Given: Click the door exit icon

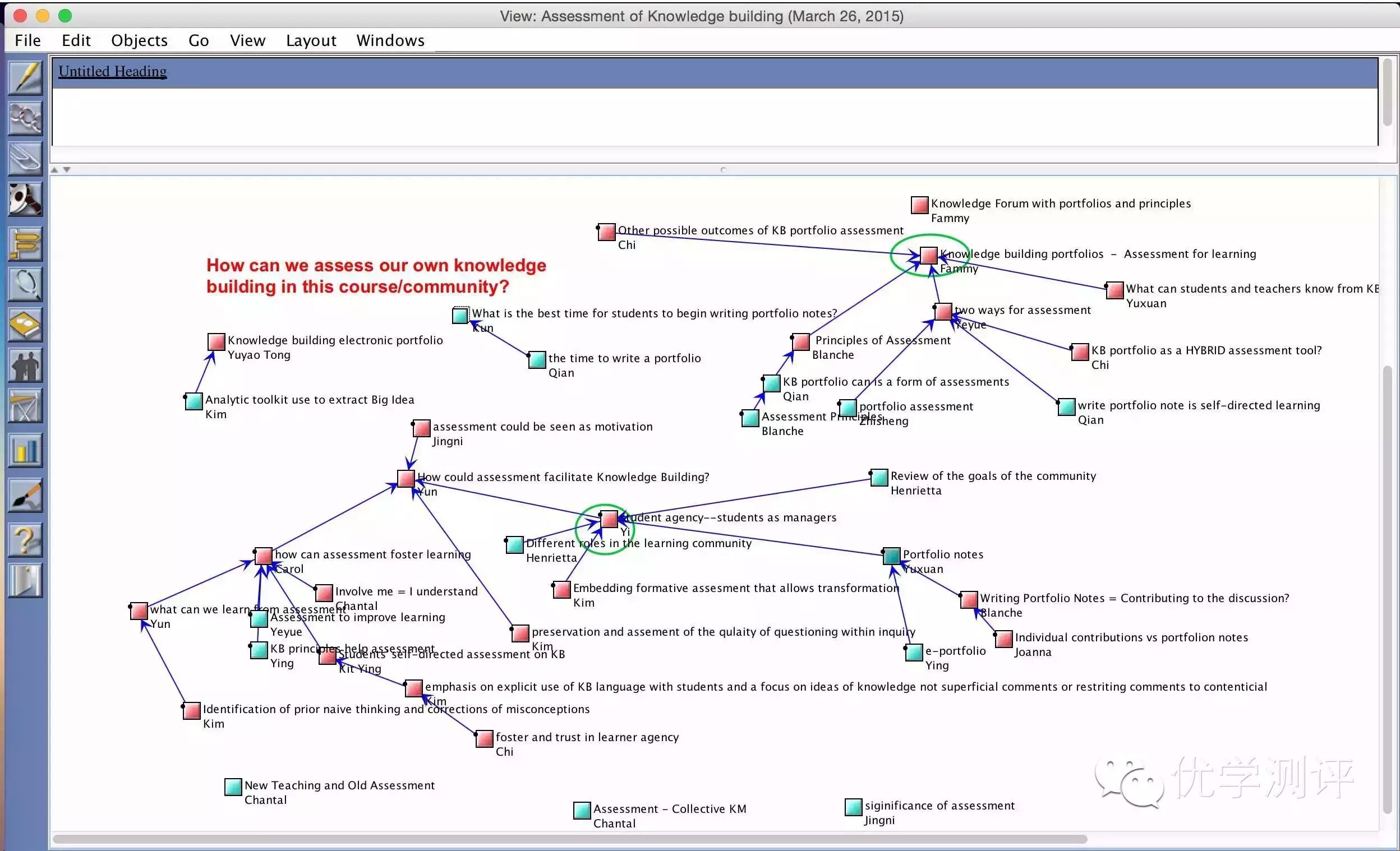Looking at the screenshot, I should pyautogui.click(x=26, y=580).
